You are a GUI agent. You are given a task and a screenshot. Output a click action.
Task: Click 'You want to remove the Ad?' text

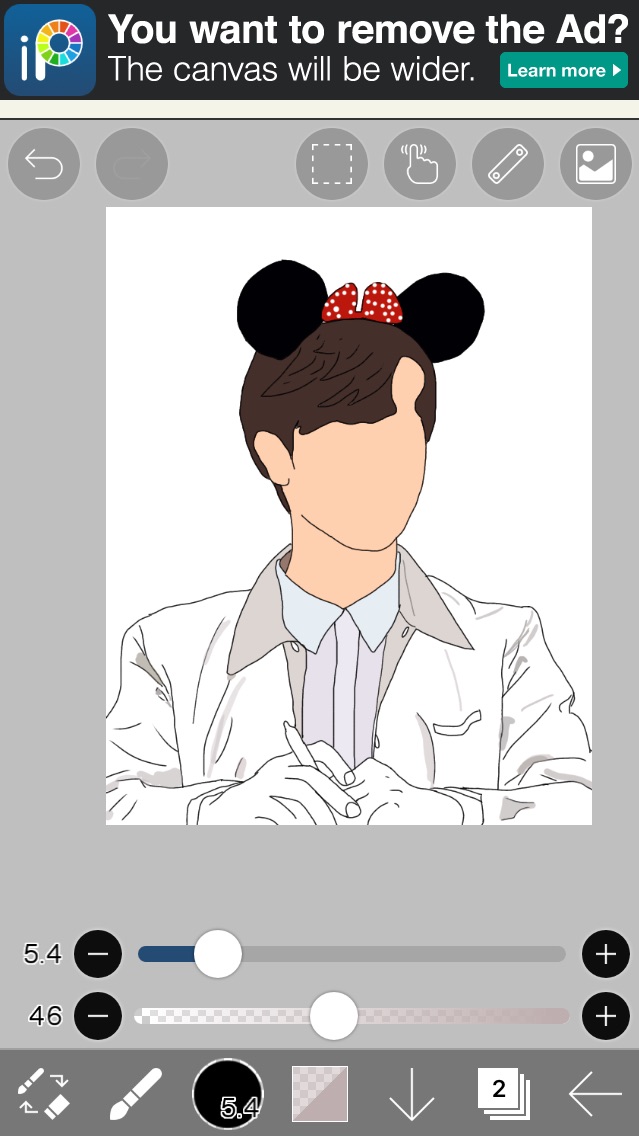click(368, 30)
